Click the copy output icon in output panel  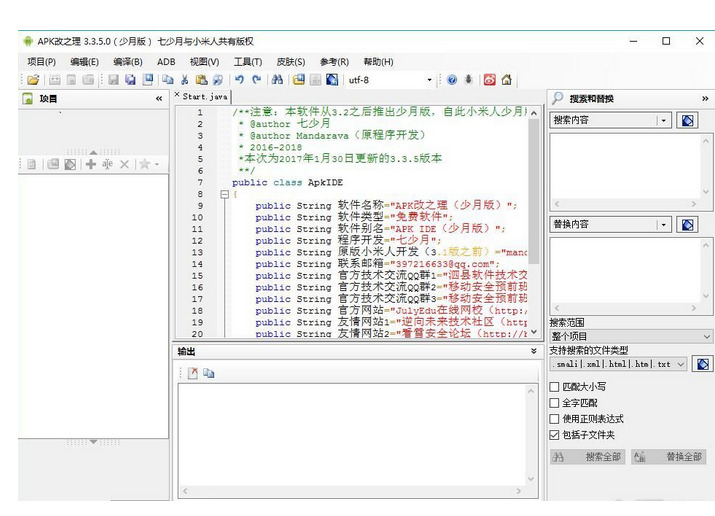pyautogui.click(x=209, y=373)
